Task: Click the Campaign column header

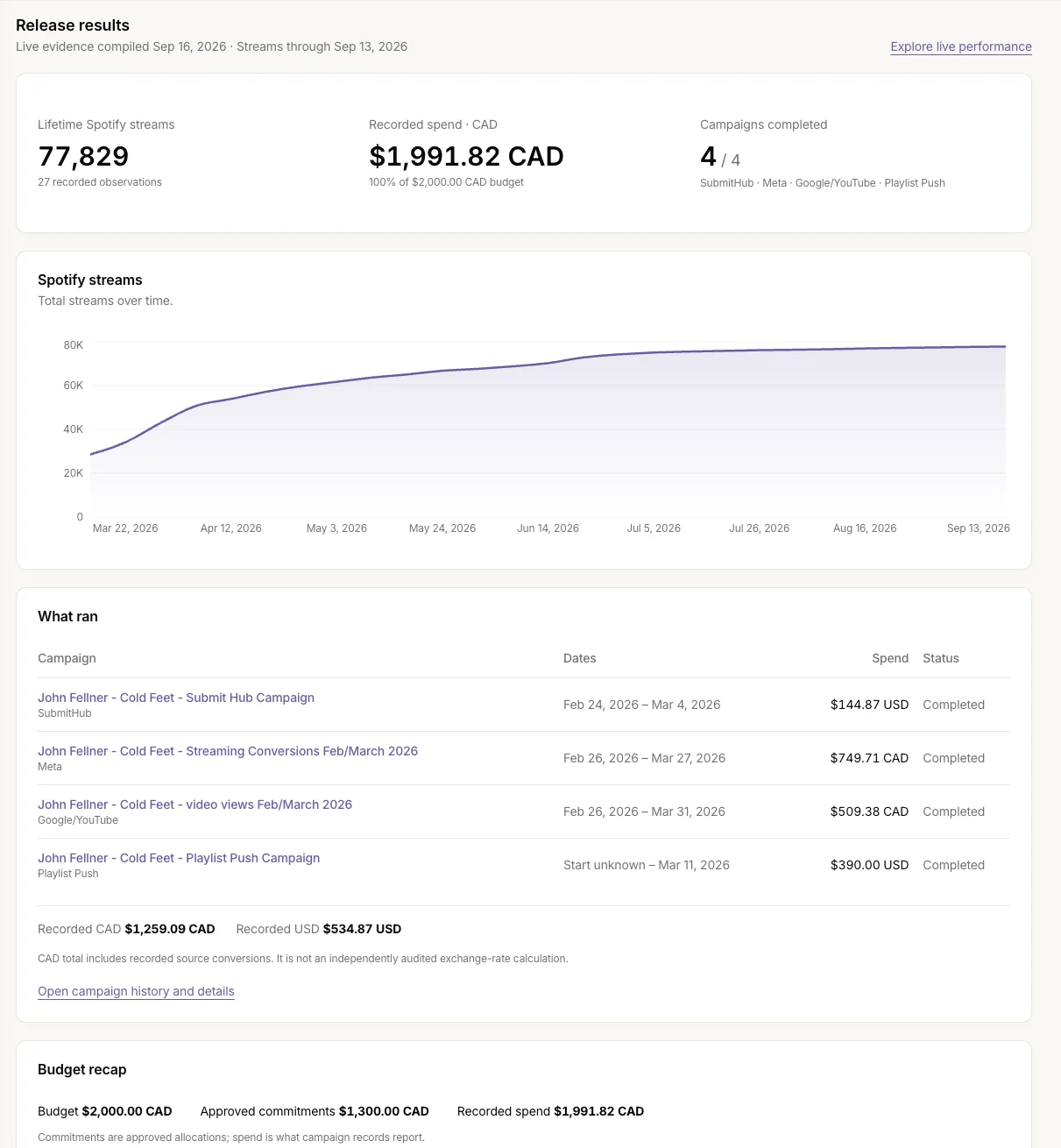Action: click(x=67, y=658)
